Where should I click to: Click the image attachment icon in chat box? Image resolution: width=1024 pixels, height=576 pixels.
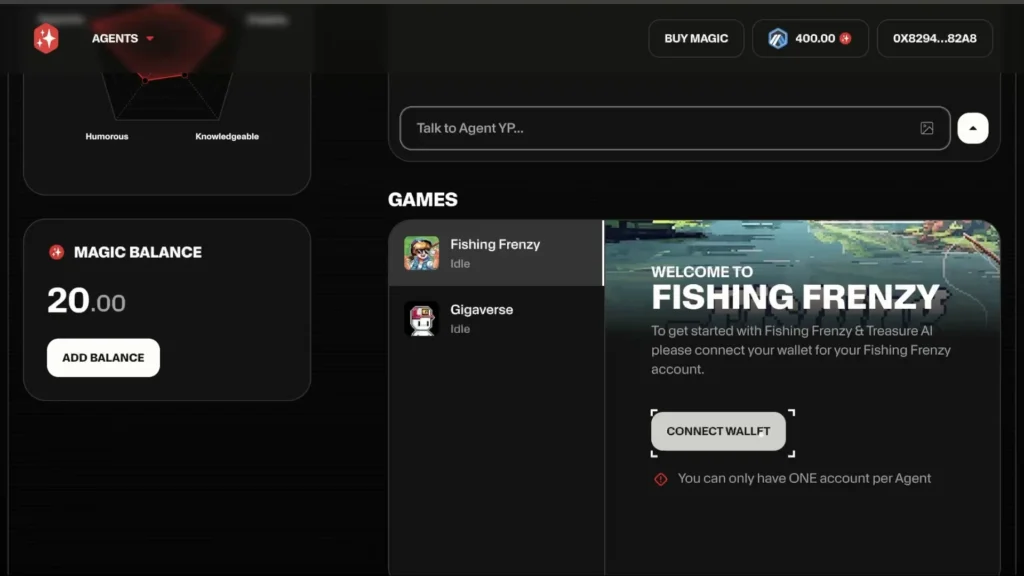pos(926,128)
